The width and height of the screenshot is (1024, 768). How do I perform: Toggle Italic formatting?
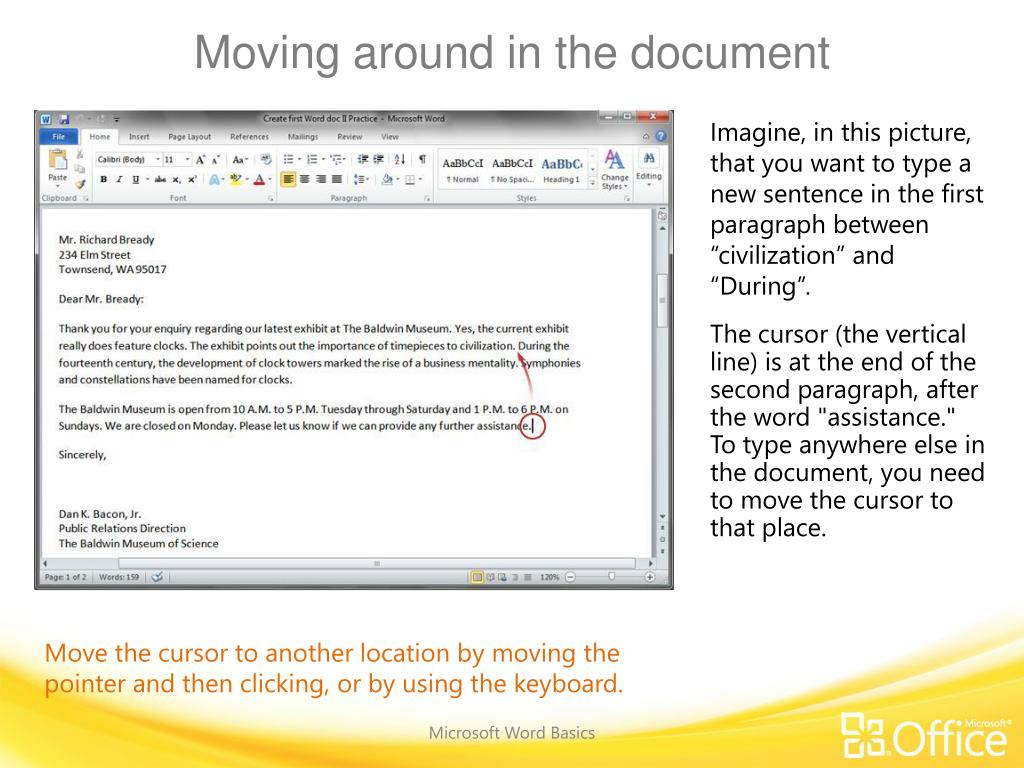click(119, 180)
